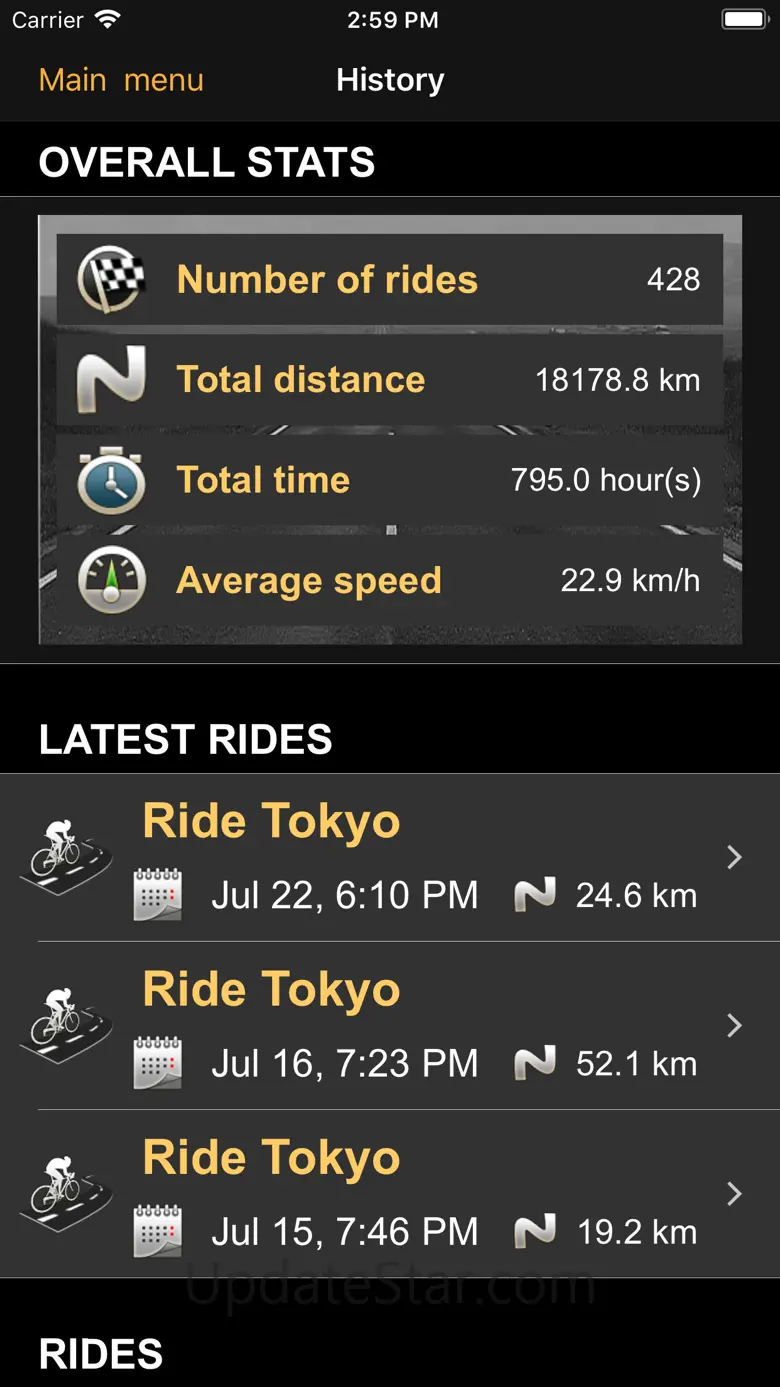
Task: Open the chevron on the 24.6 km ride
Action: point(734,857)
